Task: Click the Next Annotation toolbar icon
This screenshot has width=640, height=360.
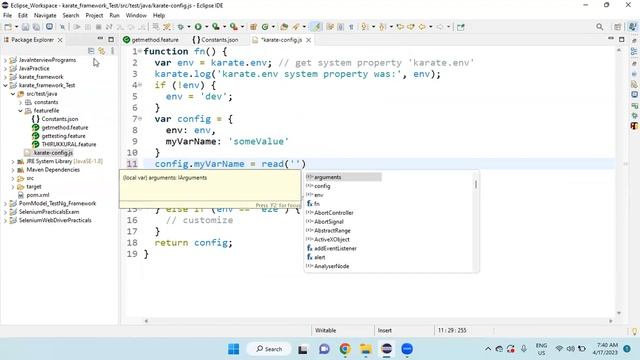Action: pyautogui.click(x=365, y=27)
